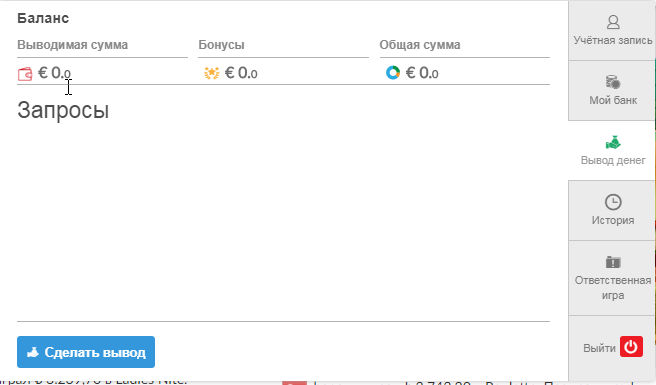656x385 pixels.
Task: Click the green money-hand icon in sidebar
Action: coord(613,142)
